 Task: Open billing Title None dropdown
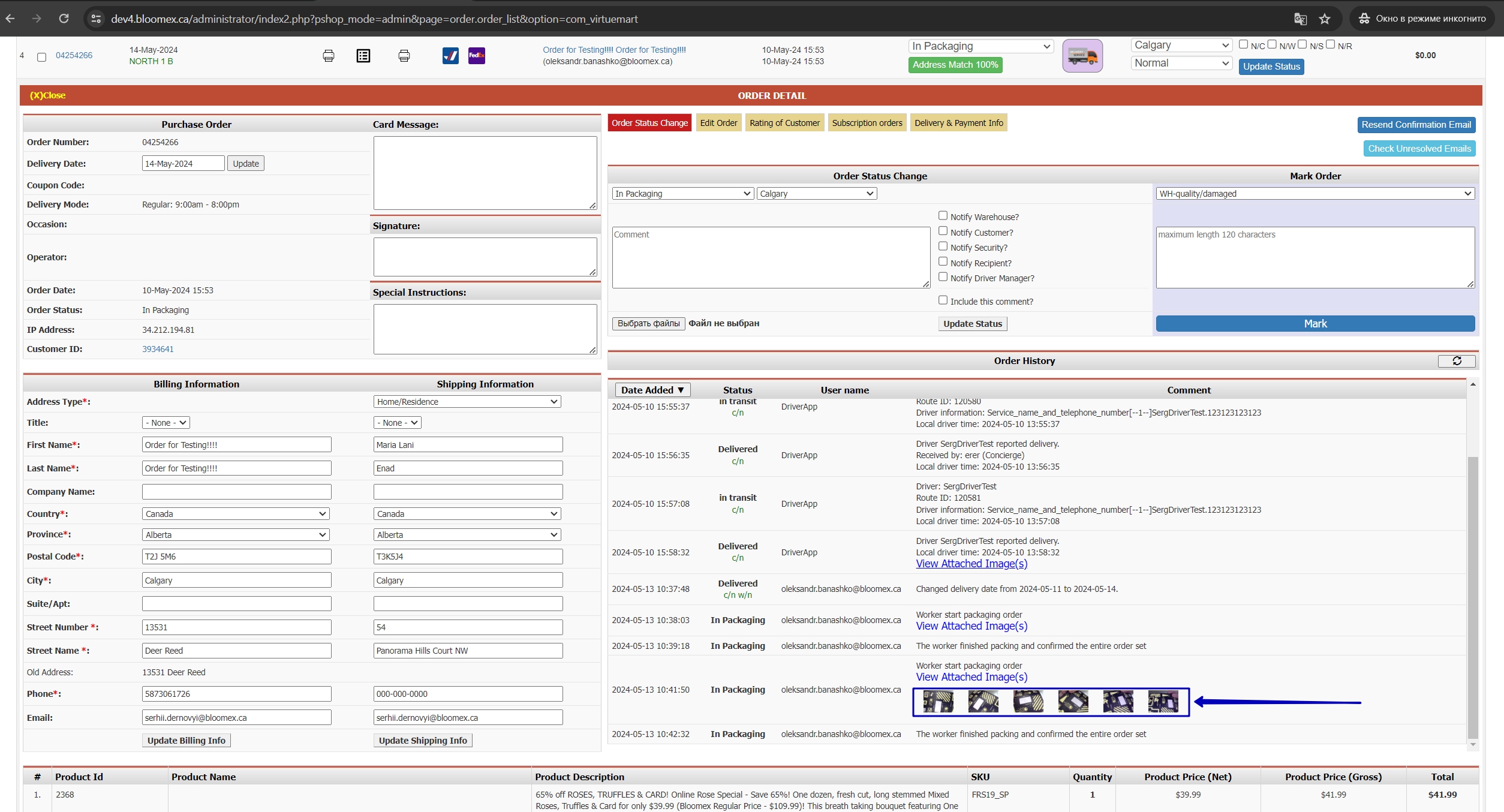[x=166, y=423]
